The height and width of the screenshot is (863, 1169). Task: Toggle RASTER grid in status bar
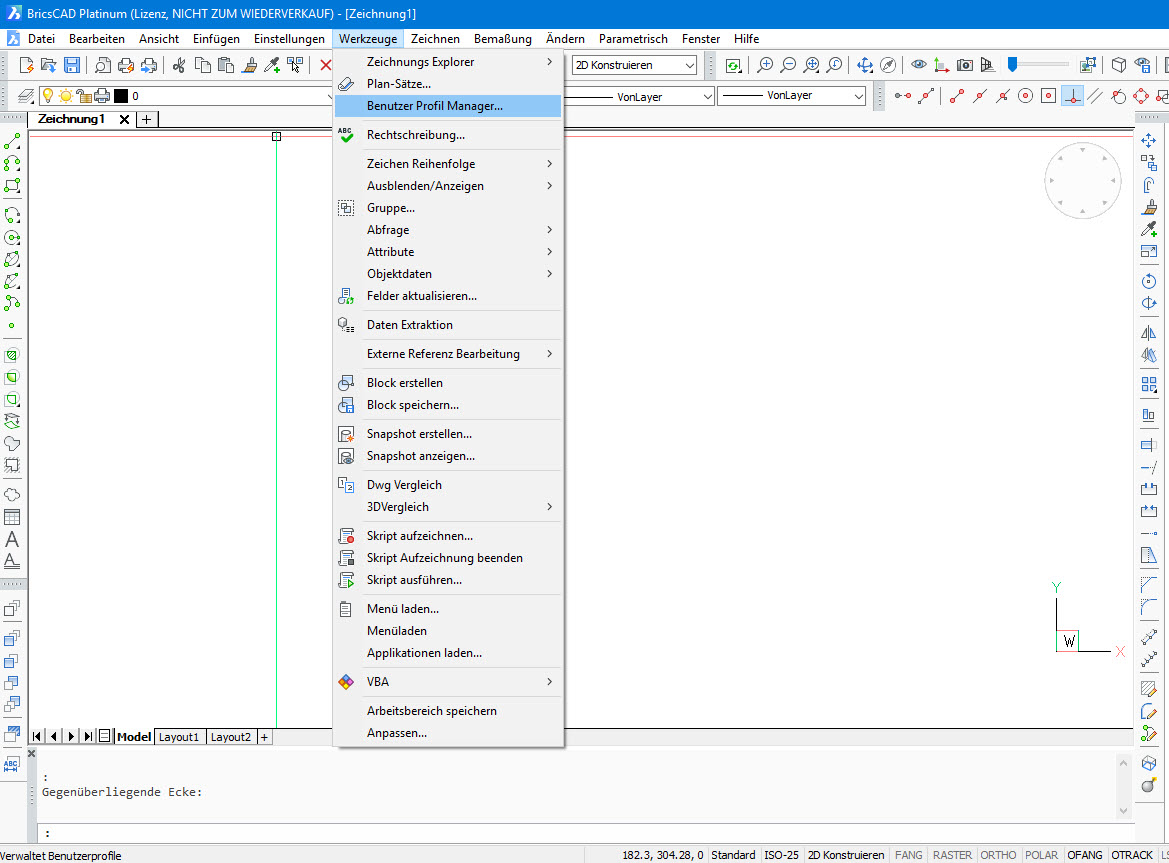pyautogui.click(x=951, y=855)
